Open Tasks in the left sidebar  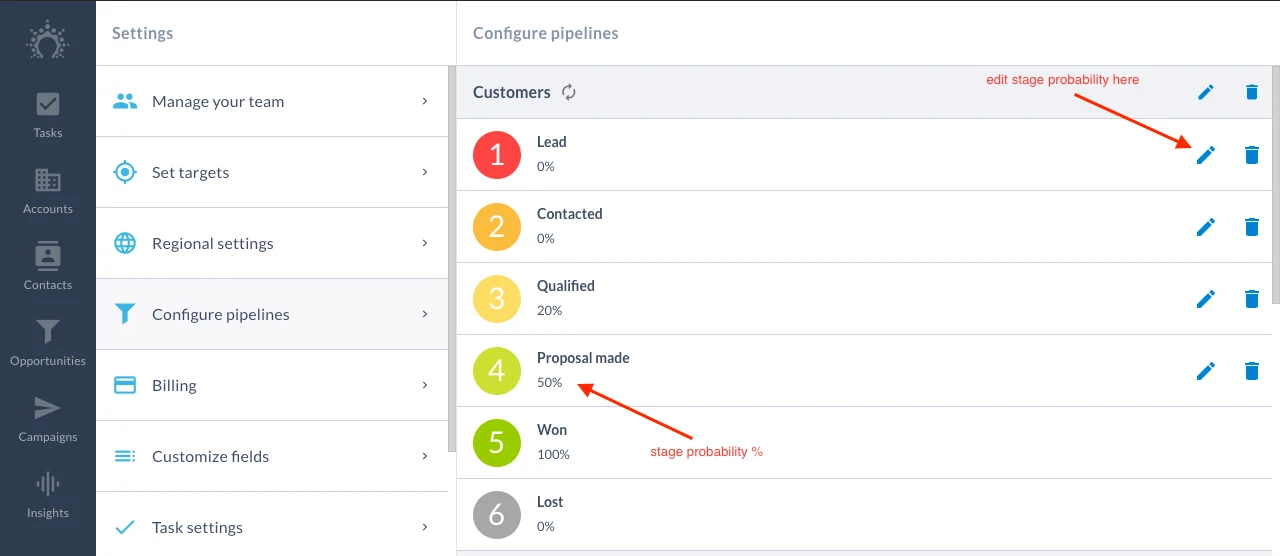pos(48,115)
